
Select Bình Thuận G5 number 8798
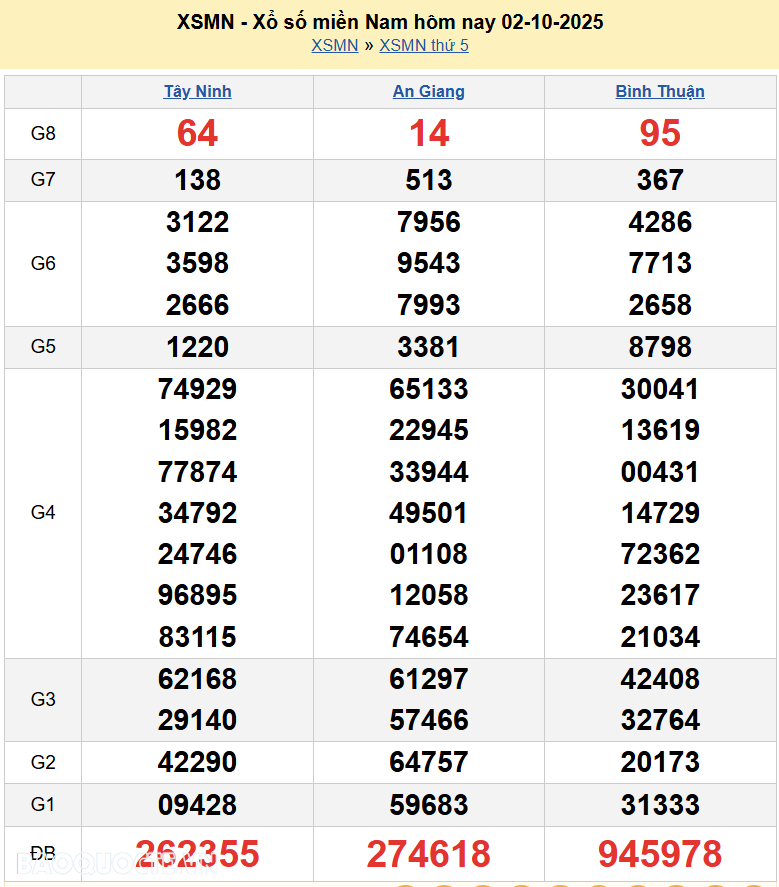point(660,347)
